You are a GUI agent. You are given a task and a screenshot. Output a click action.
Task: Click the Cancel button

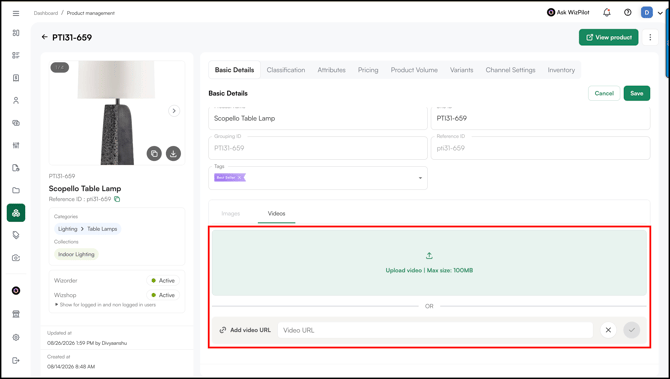(604, 93)
